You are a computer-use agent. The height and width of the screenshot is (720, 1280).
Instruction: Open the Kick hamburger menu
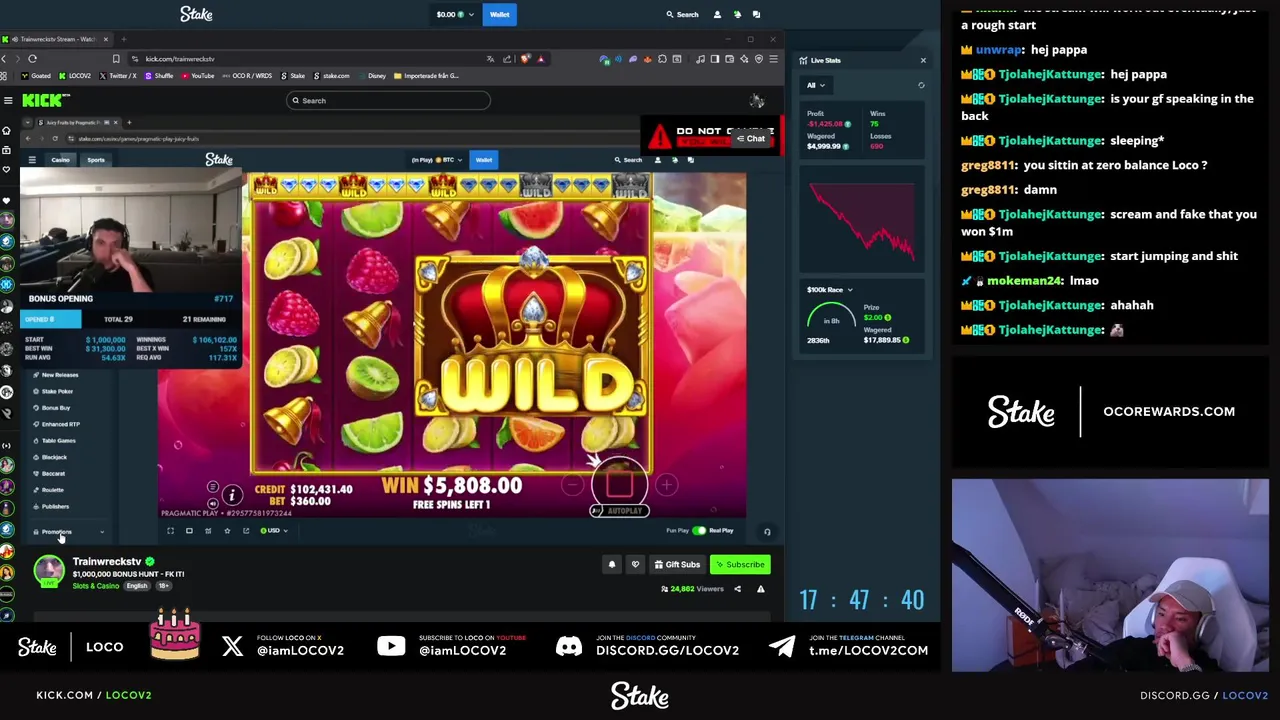[x=8, y=100]
